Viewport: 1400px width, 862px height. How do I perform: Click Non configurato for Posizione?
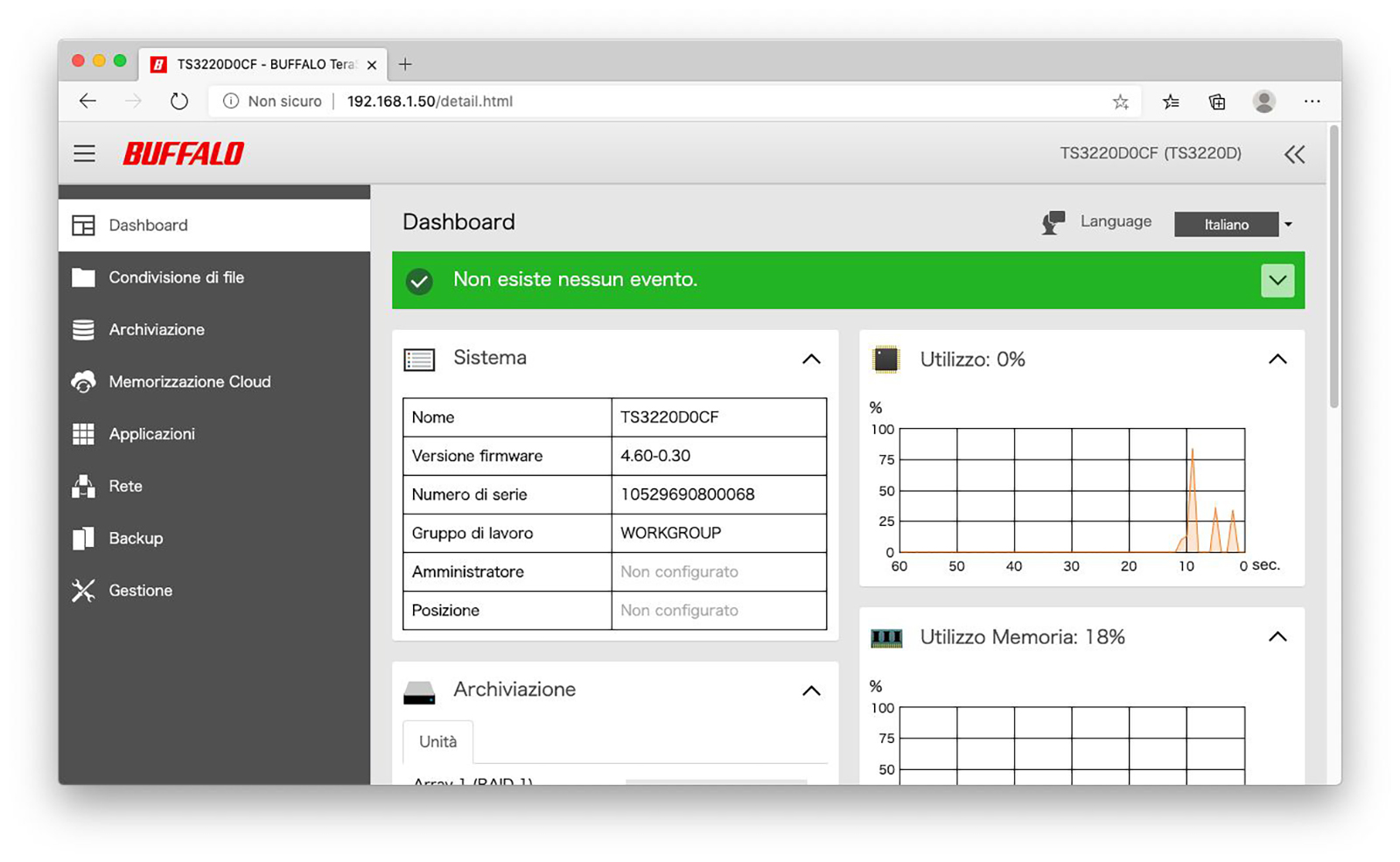679,611
